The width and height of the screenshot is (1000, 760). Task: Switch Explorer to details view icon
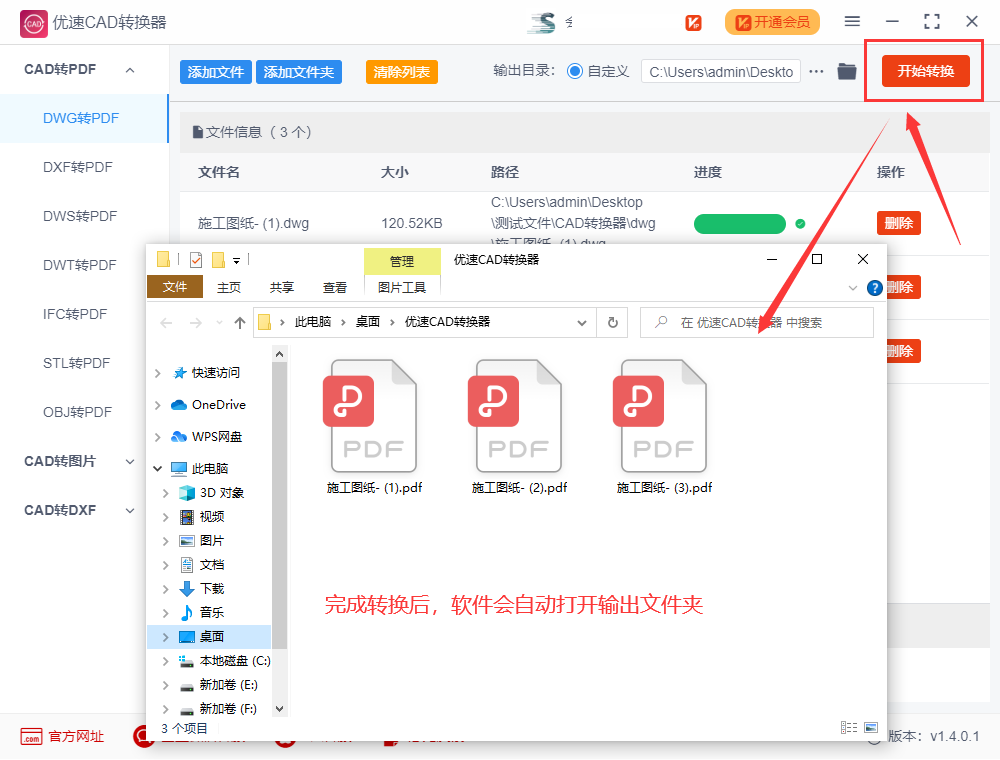click(x=849, y=727)
